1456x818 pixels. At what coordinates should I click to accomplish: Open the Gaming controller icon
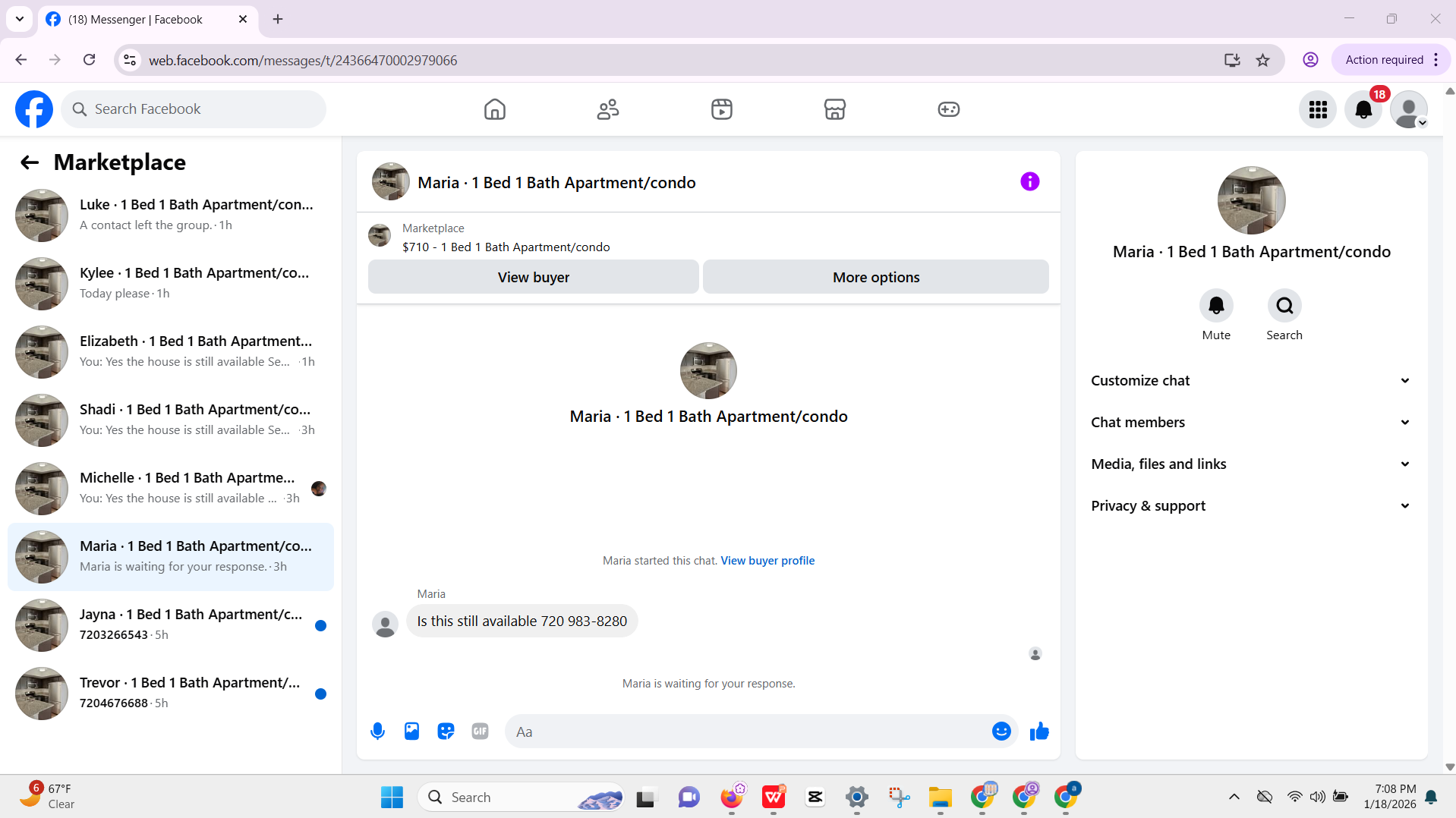949,109
